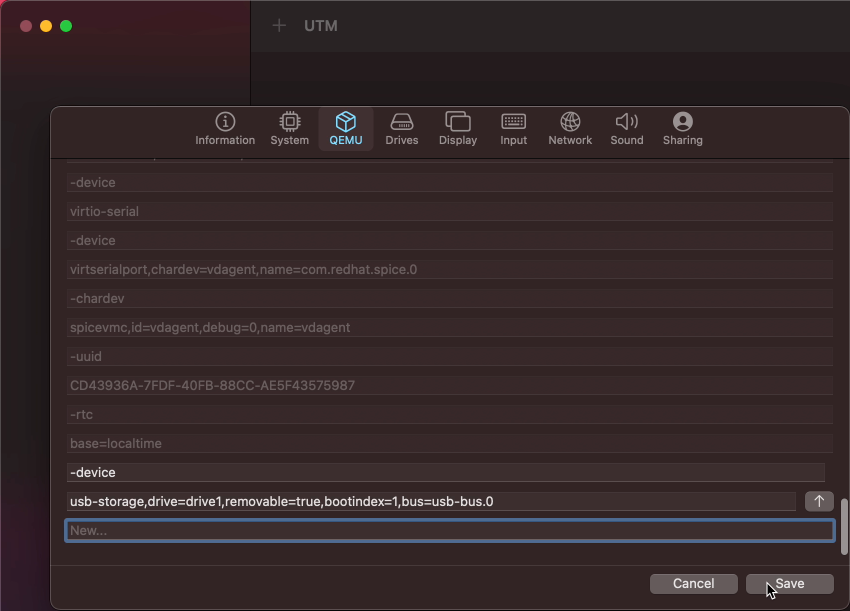The height and width of the screenshot is (611, 850).
Task: Click the green window zoom button
Action: click(66, 26)
